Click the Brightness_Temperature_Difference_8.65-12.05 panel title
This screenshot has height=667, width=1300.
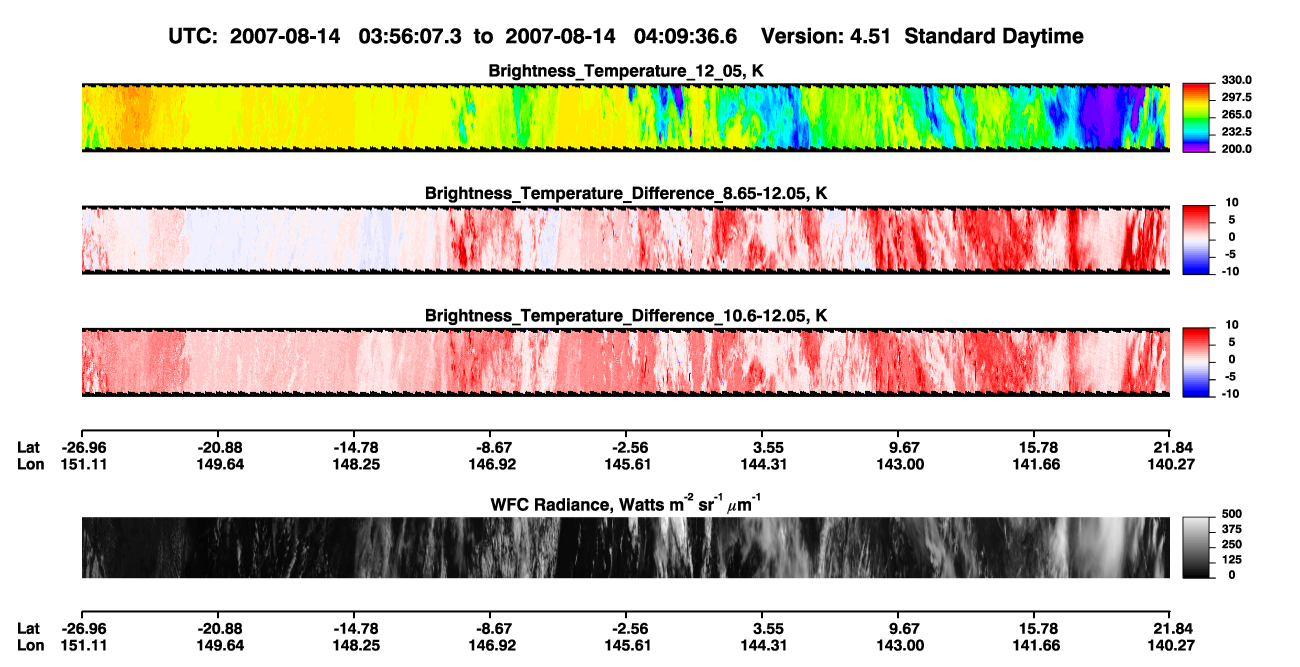pos(626,193)
